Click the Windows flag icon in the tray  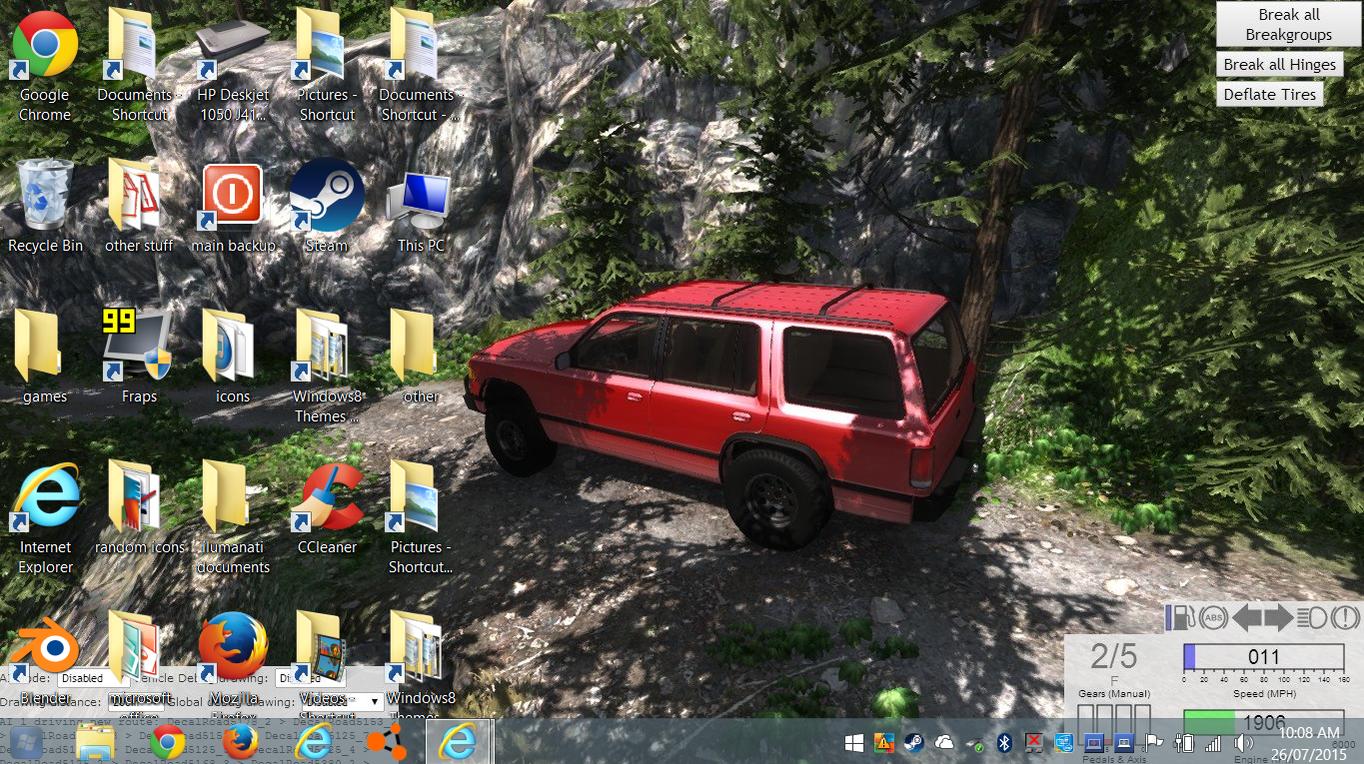[x=854, y=743]
